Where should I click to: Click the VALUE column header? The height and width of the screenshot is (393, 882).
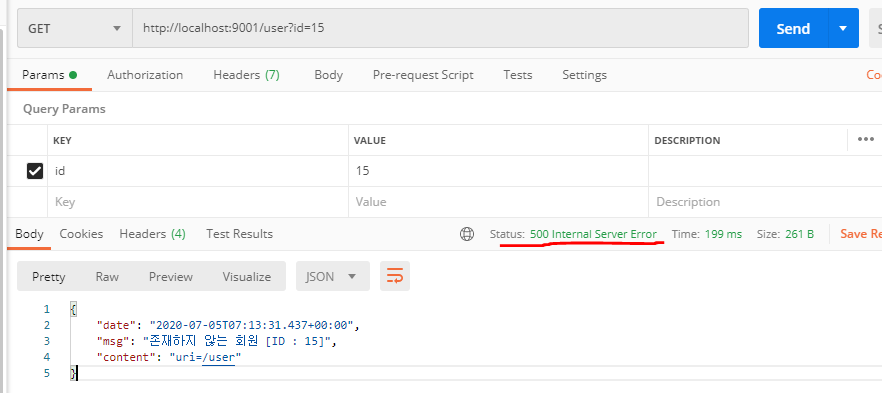(370, 141)
